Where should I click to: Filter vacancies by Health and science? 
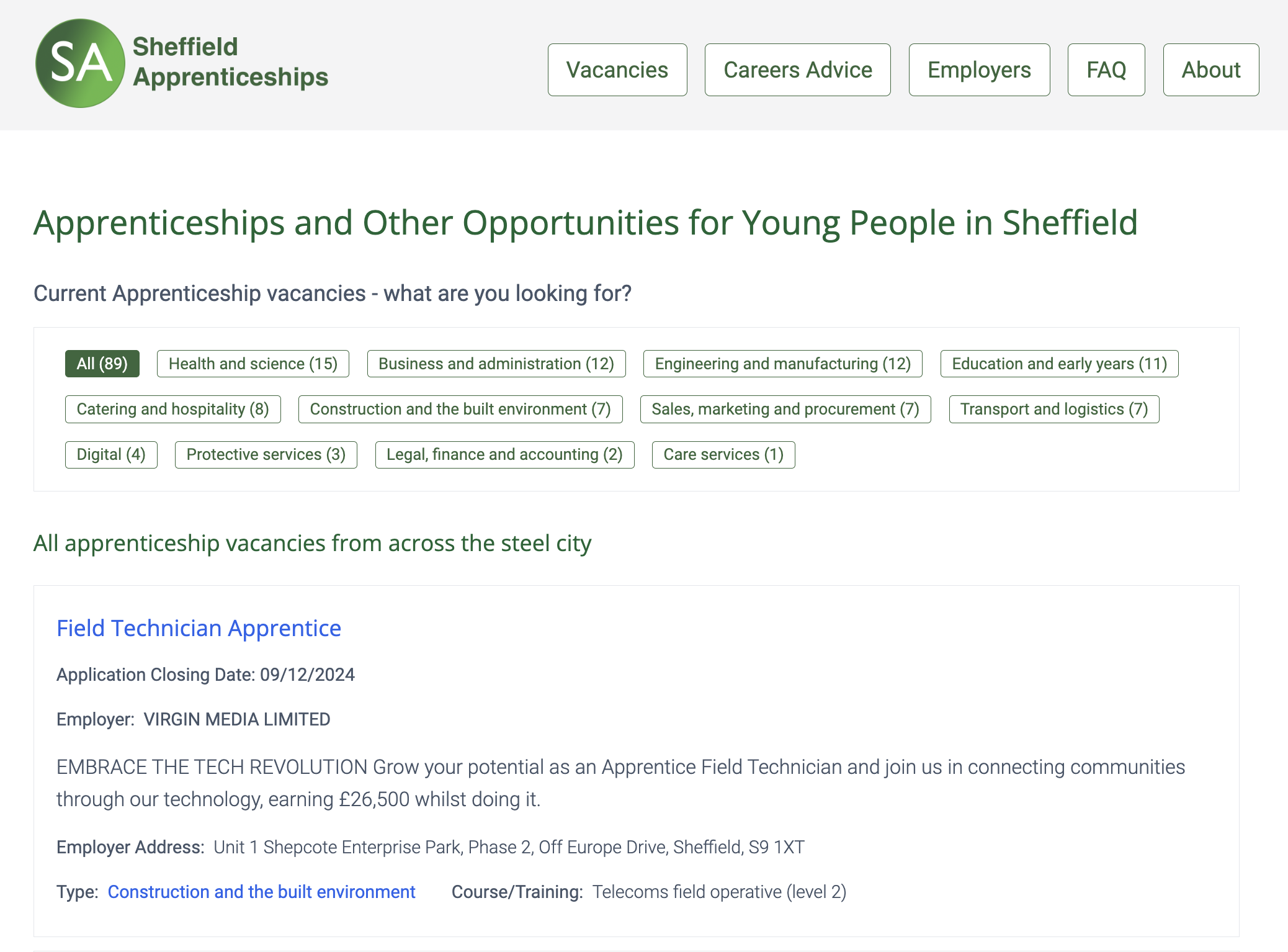253,364
